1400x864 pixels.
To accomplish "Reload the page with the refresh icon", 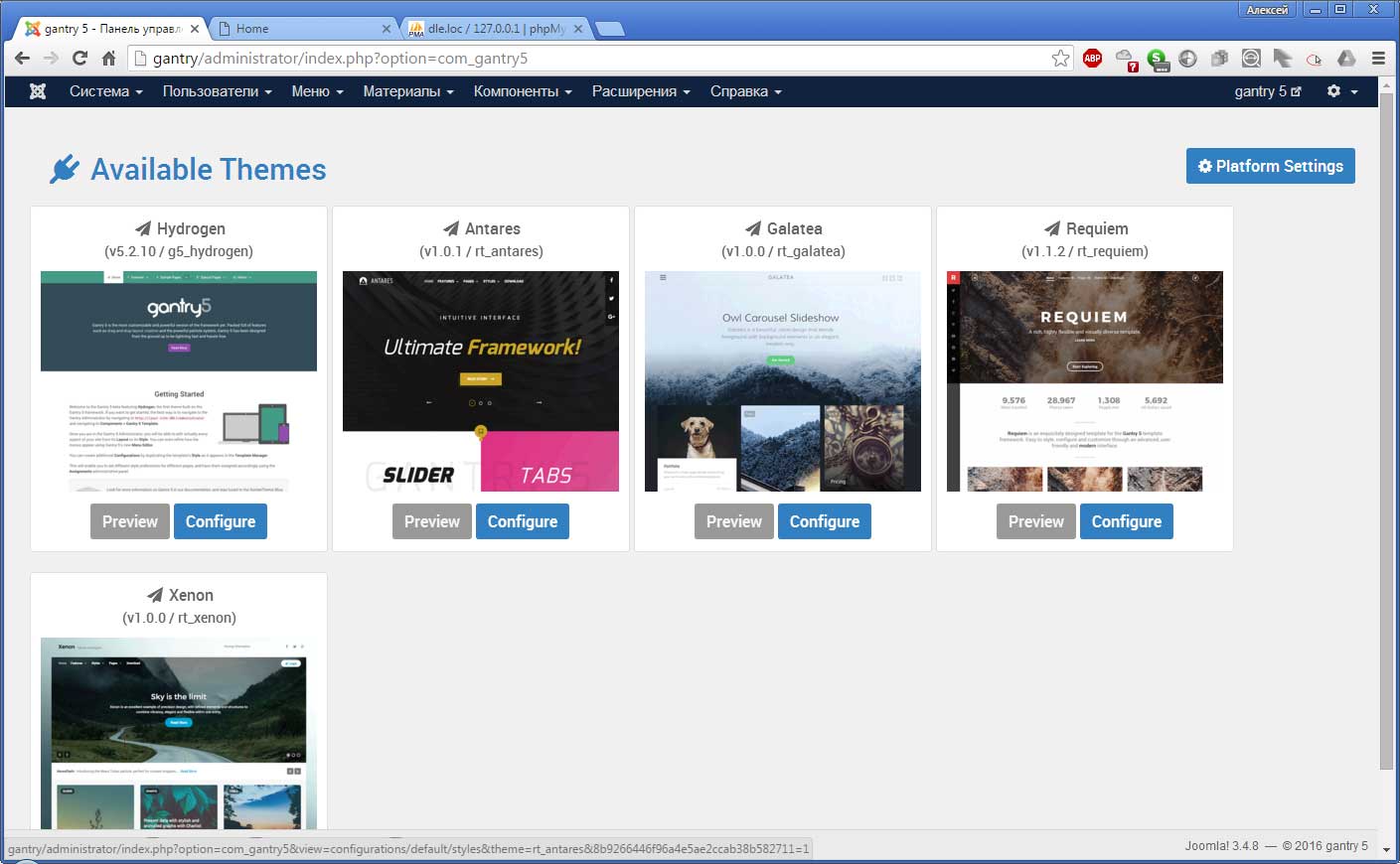I will (79, 59).
